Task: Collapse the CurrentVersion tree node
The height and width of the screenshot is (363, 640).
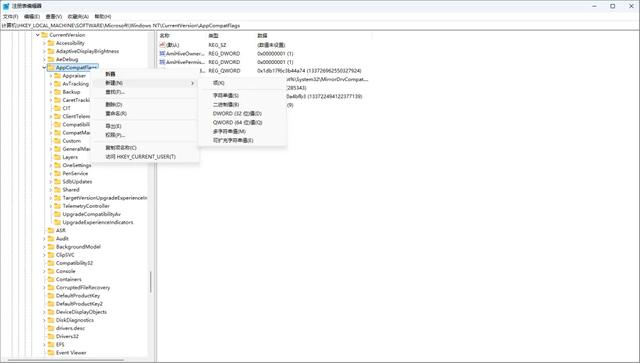Action: [x=38, y=35]
